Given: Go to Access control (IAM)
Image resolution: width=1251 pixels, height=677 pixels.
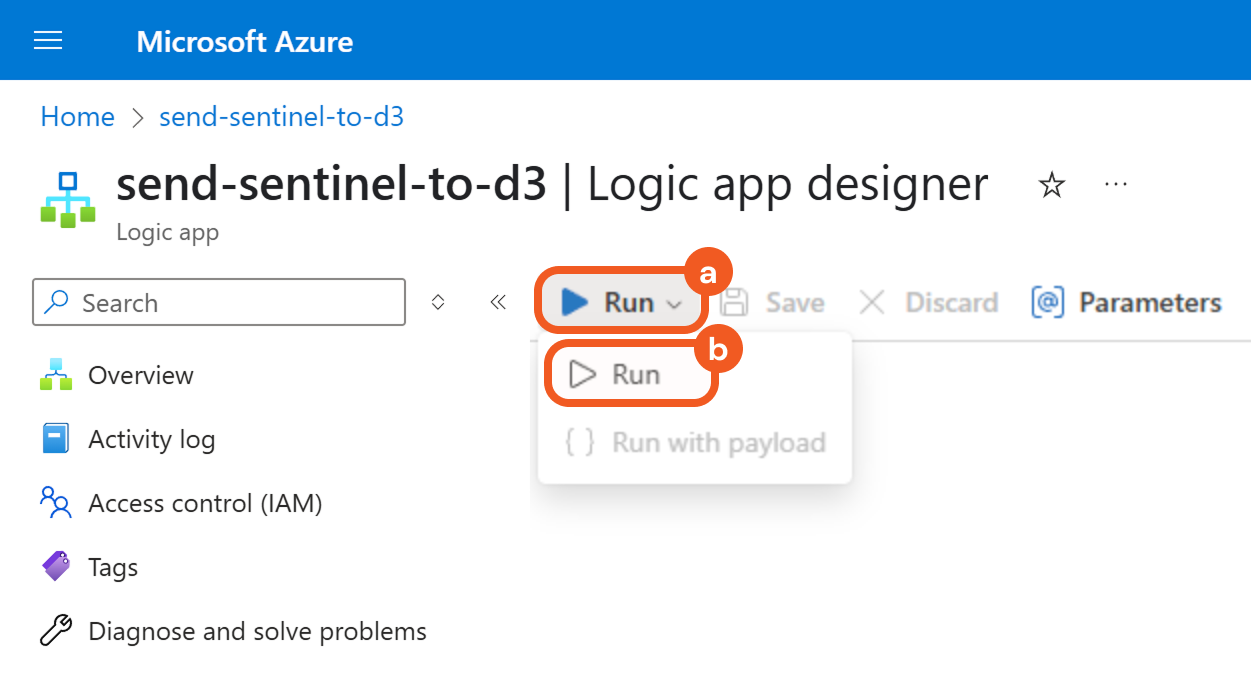Looking at the screenshot, I should coord(204,504).
